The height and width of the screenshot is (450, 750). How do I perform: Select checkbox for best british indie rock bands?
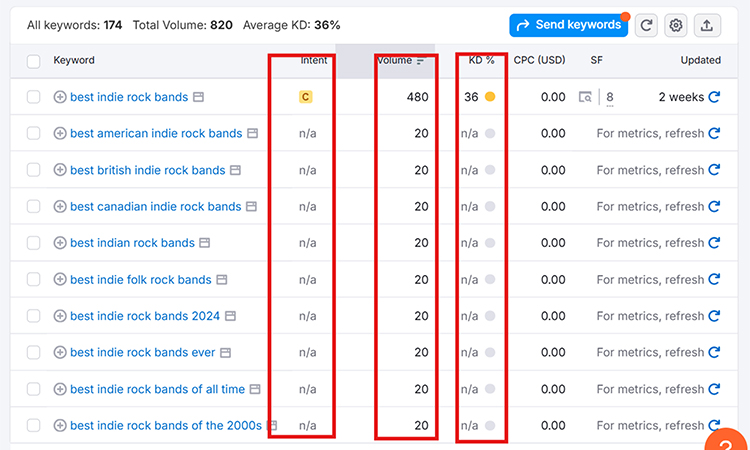pos(33,170)
